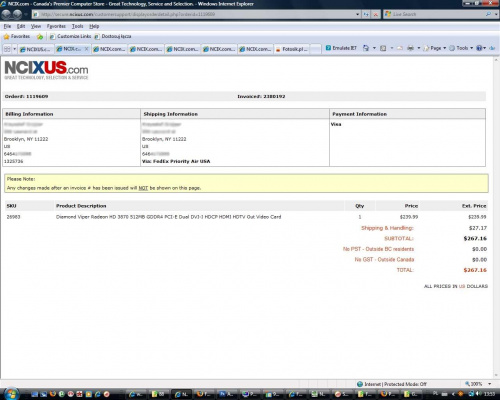Image resolution: width=500 pixels, height=400 pixels.
Task: Click the Emulate IE7 button
Action: [x=341, y=48]
